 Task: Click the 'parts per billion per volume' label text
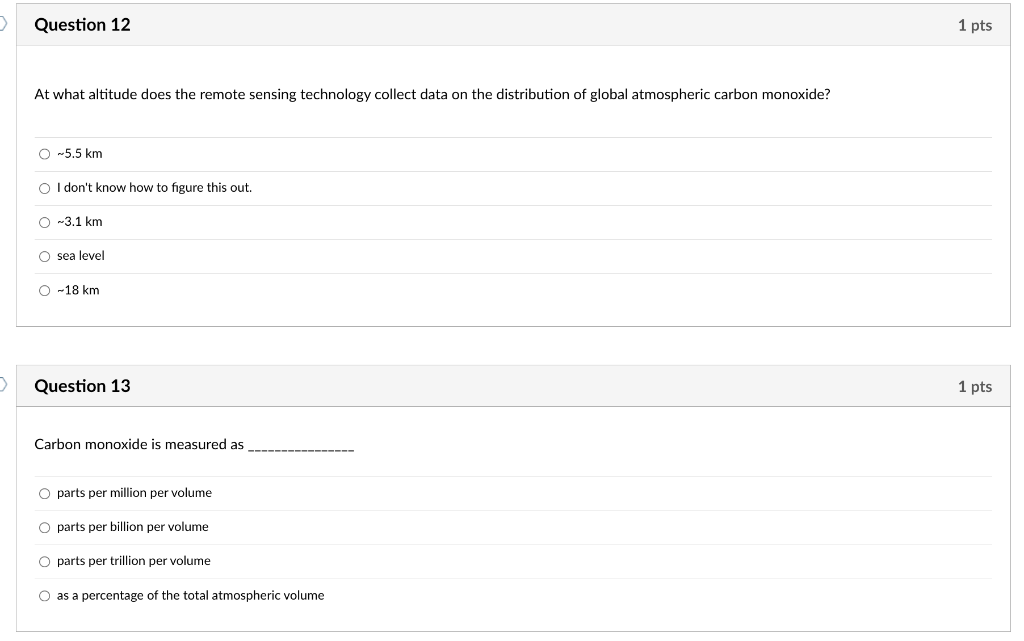[133, 527]
